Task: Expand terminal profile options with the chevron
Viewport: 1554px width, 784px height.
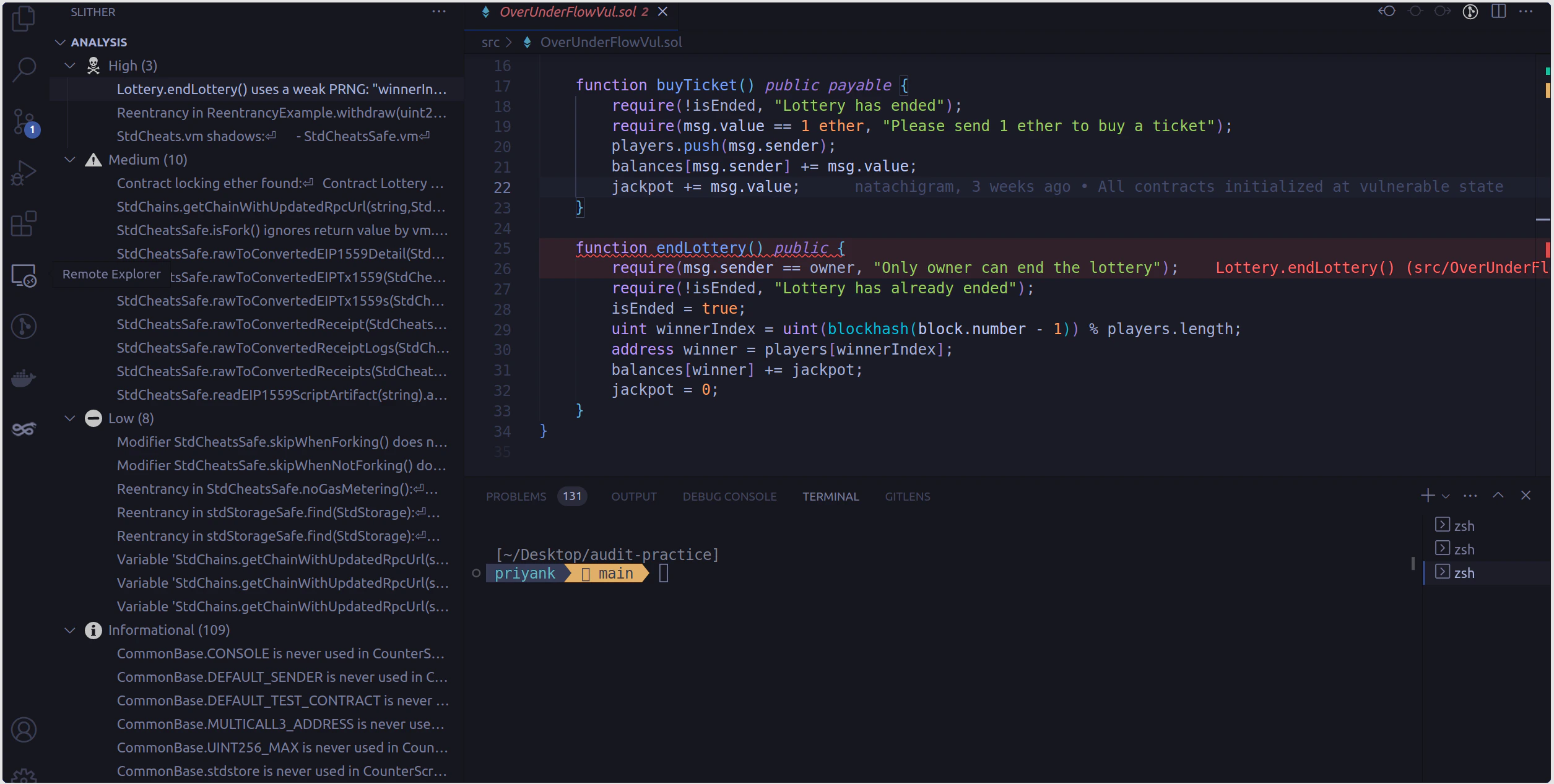Action: pyautogui.click(x=1446, y=495)
